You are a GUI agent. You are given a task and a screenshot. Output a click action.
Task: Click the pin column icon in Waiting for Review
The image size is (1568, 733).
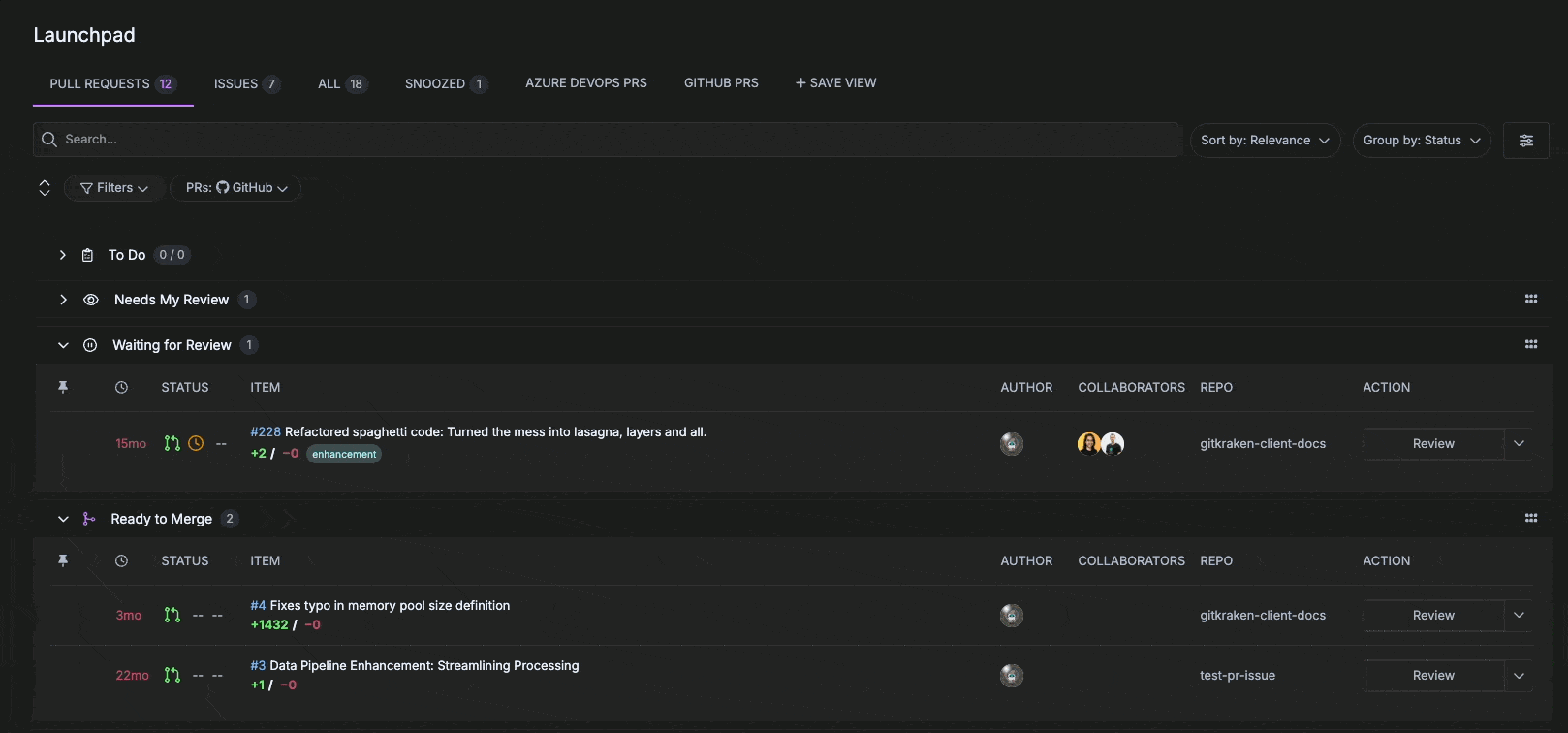tap(63, 387)
